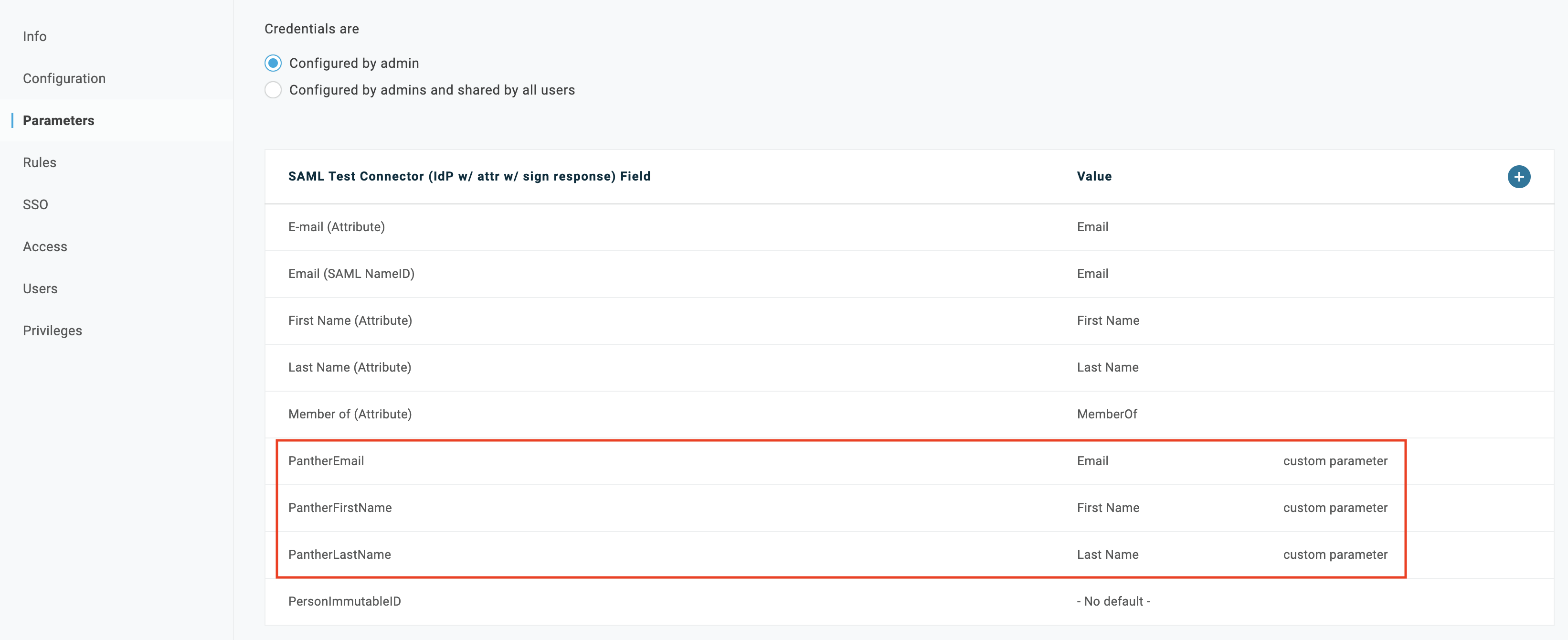The image size is (1568, 640).
Task: Open the PantherLastName parameter
Action: pyautogui.click(x=339, y=555)
